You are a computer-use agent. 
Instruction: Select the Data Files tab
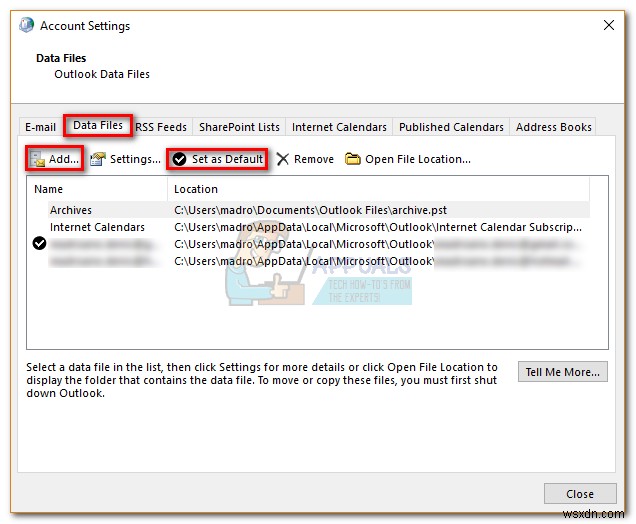coord(98,125)
